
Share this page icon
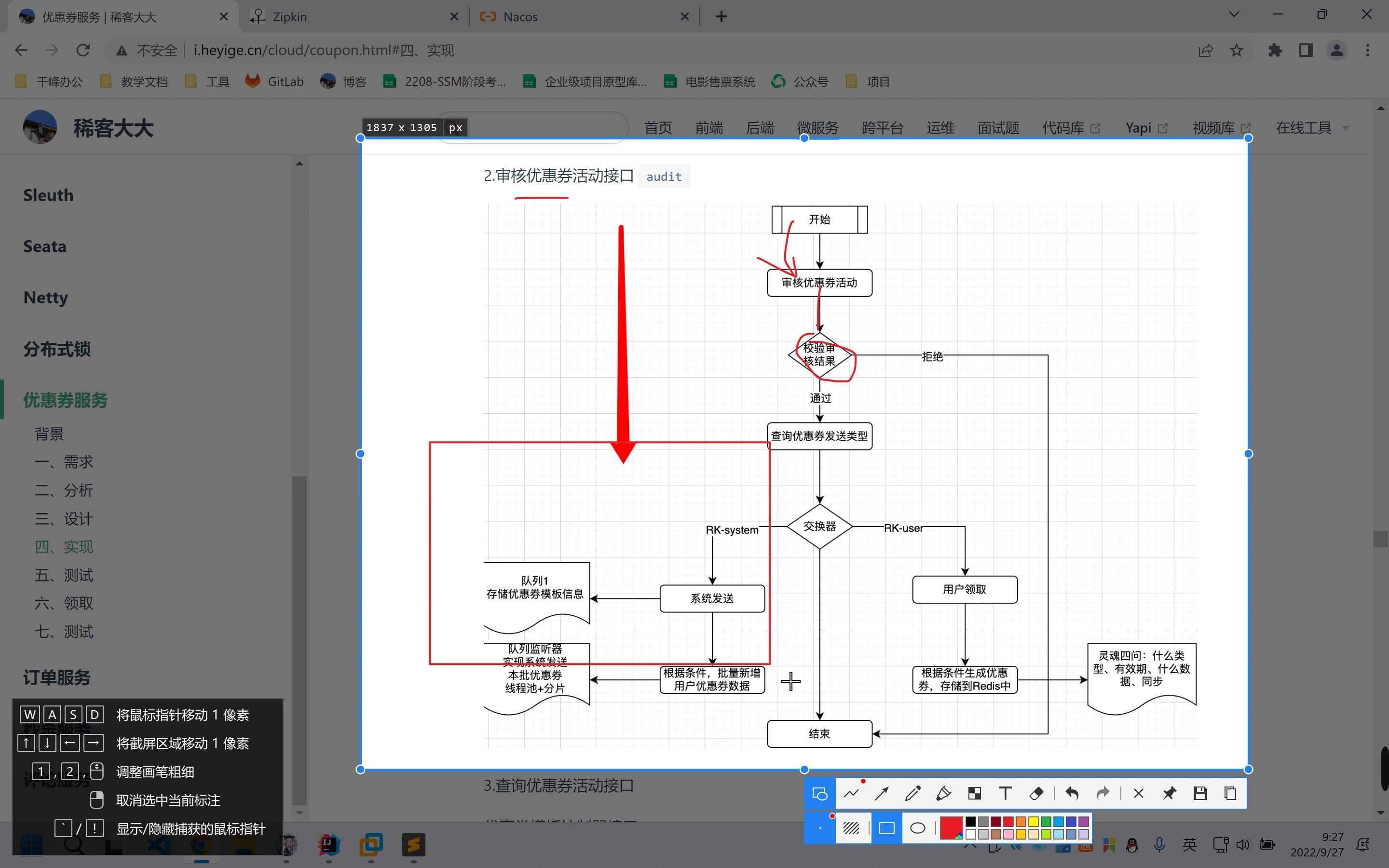[x=1205, y=51]
